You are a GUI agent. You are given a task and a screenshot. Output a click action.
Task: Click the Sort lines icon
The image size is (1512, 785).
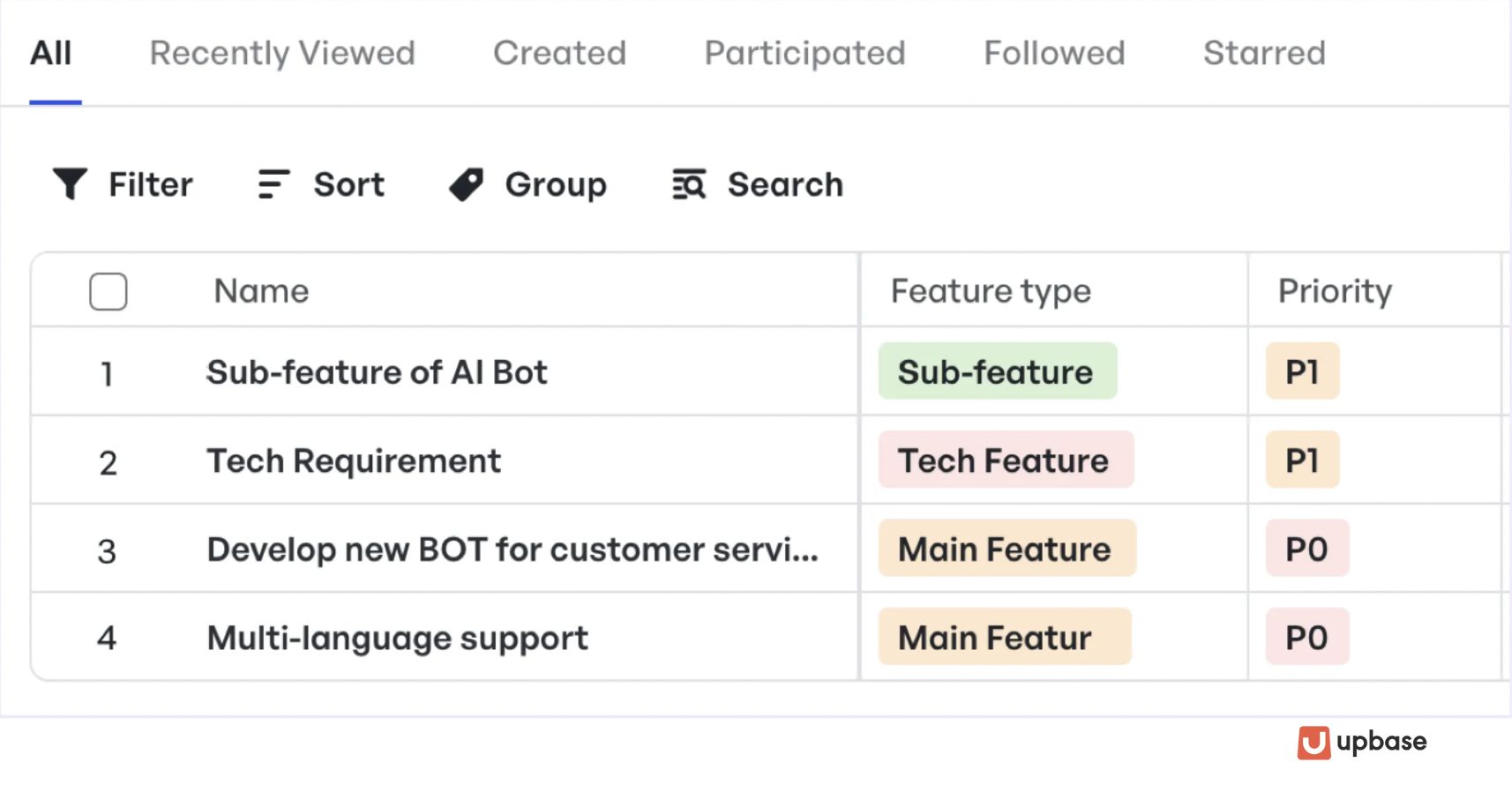[273, 184]
